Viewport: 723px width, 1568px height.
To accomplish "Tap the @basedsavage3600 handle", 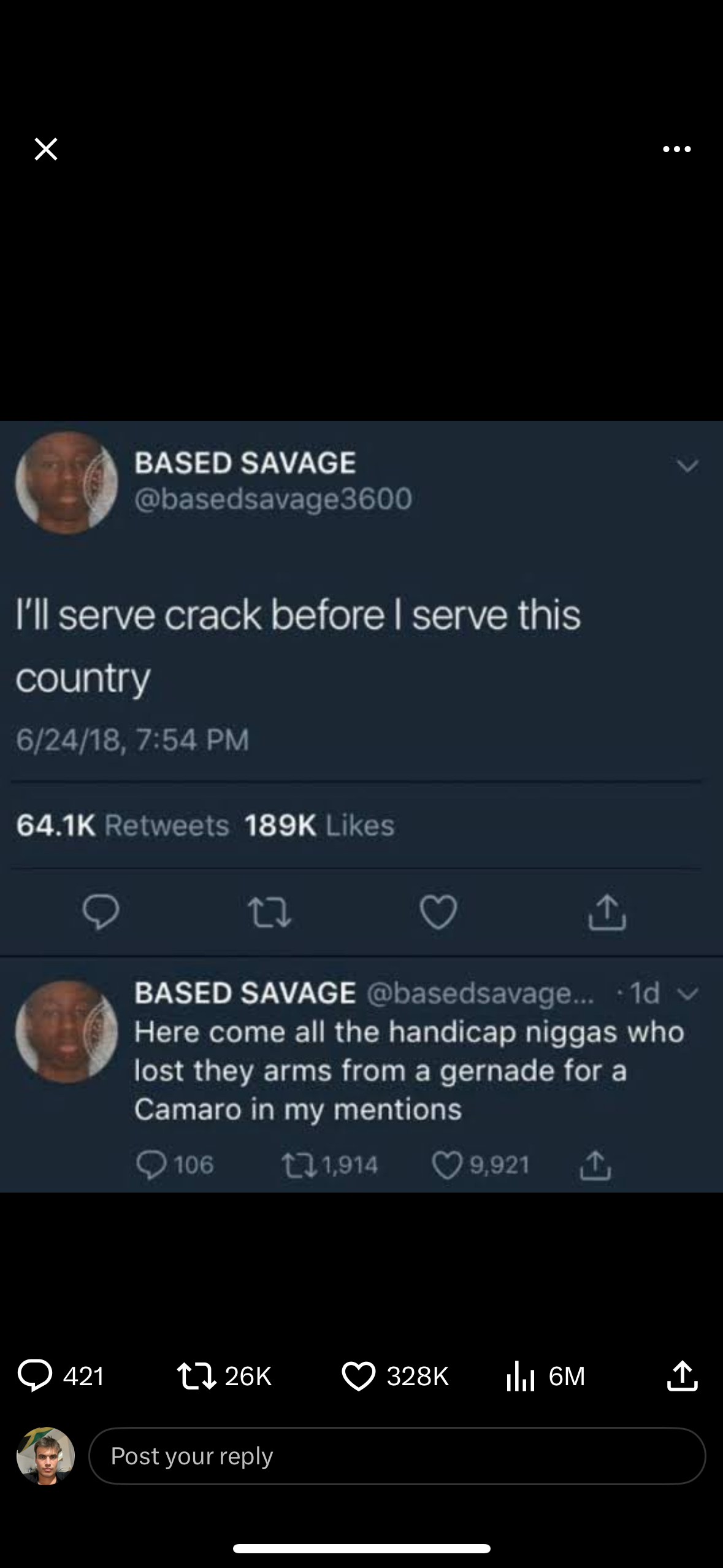I will (273, 499).
